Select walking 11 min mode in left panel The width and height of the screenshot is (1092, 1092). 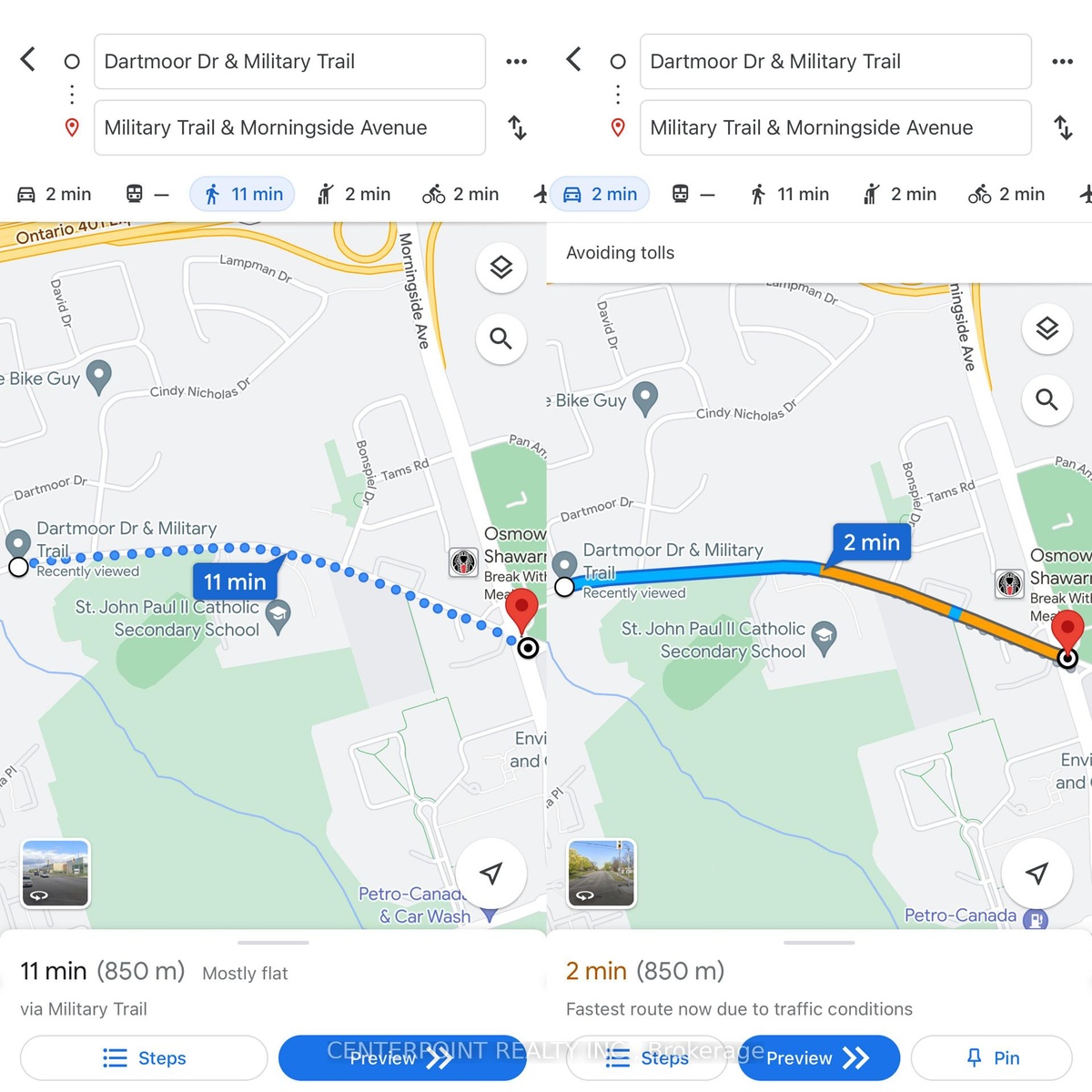click(242, 194)
